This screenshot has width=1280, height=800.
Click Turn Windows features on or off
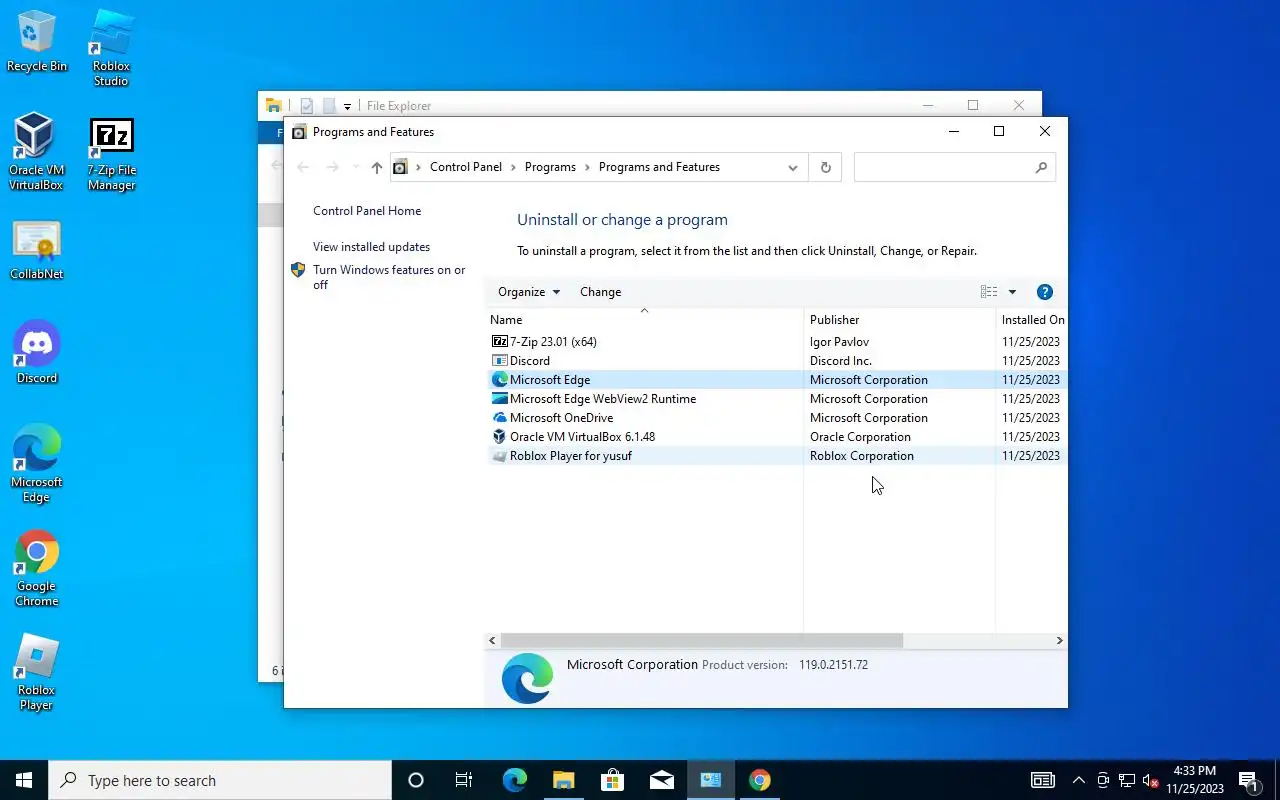(389, 277)
